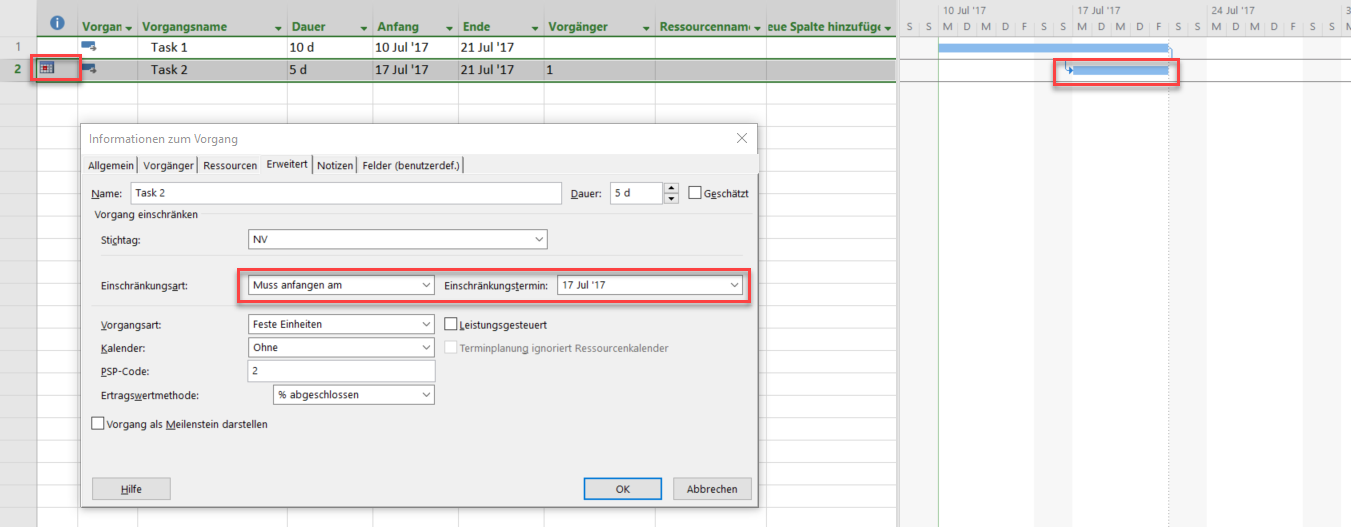1351x527 pixels.
Task: Close the Informationen zum Vorgang dialog
Action: pyautogui.click(x=741, y=138)
